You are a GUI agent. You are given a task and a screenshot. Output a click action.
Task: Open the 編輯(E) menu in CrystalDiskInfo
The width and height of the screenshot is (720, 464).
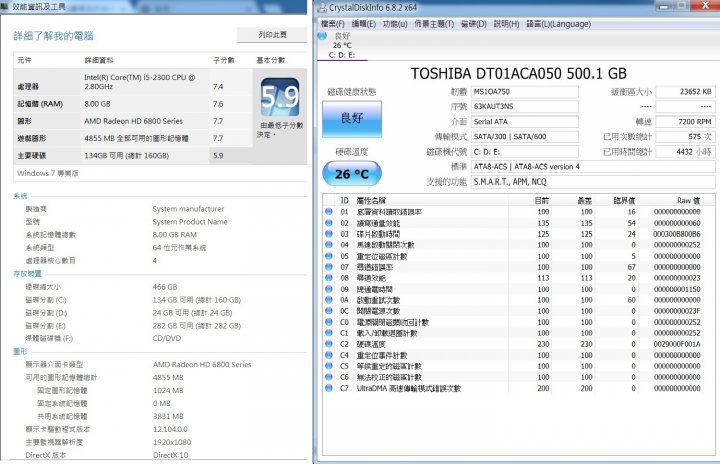[x=363, y=24]
